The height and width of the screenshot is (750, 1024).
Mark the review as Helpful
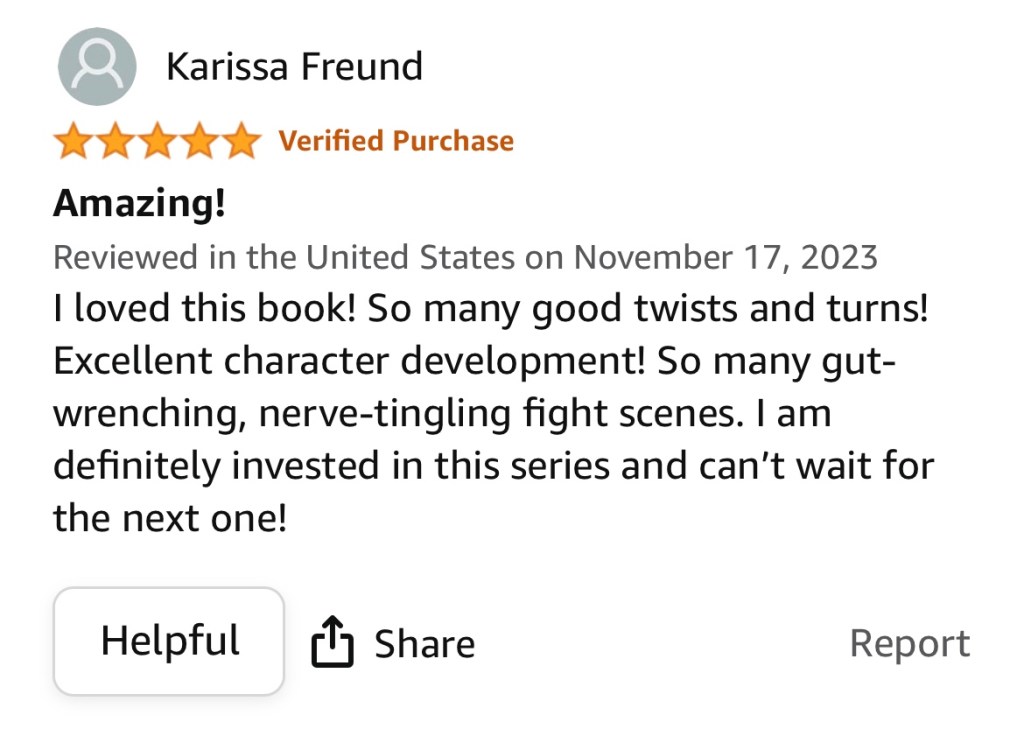(x=169, y=641)
